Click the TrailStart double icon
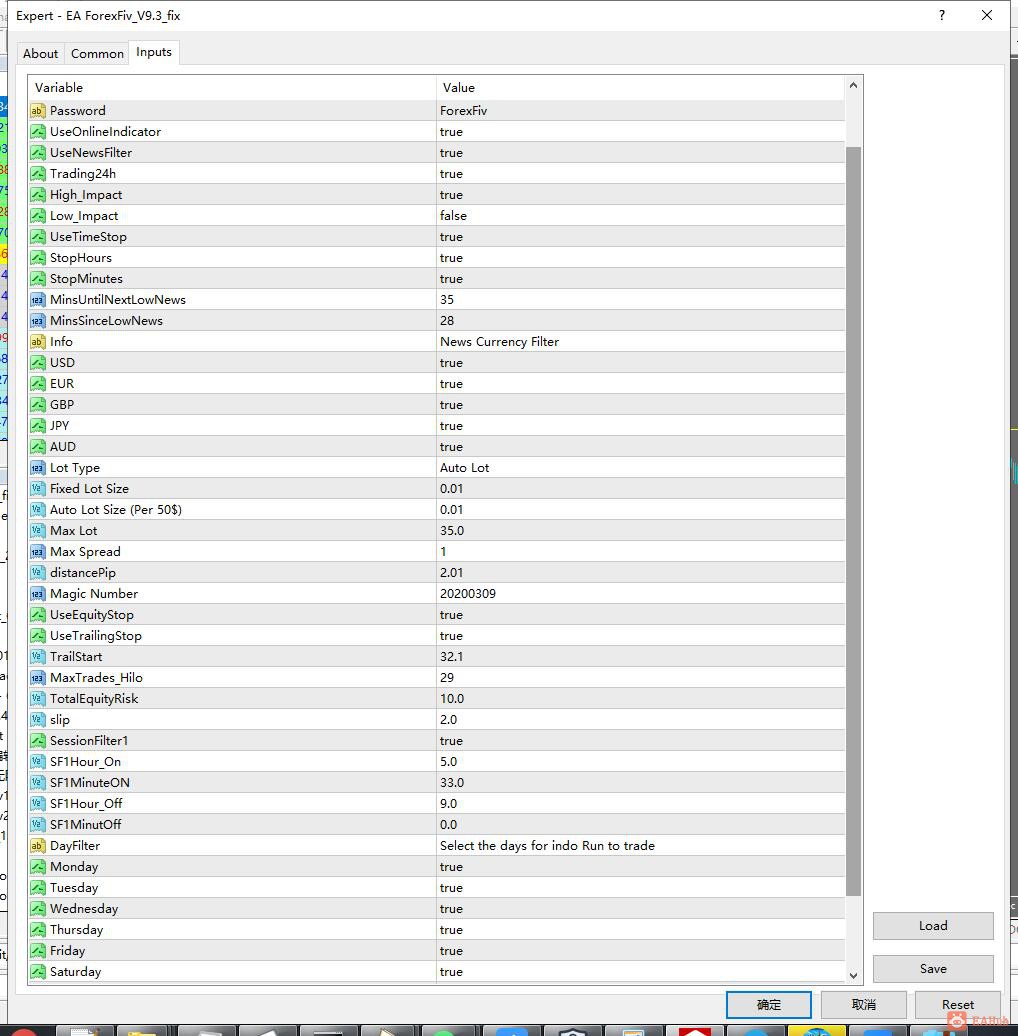Viewport: 1018px width, 1036px height. point(38,657)
